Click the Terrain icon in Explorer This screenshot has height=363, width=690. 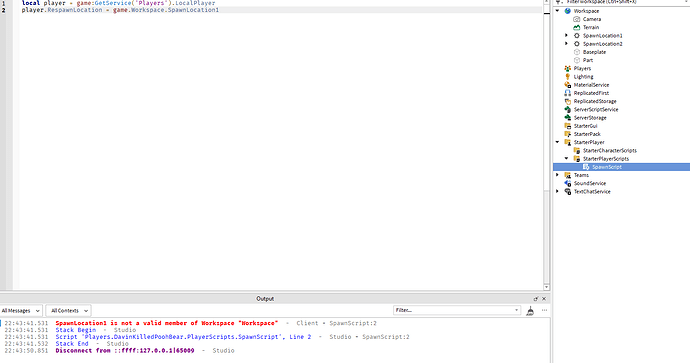coord(577,27)
